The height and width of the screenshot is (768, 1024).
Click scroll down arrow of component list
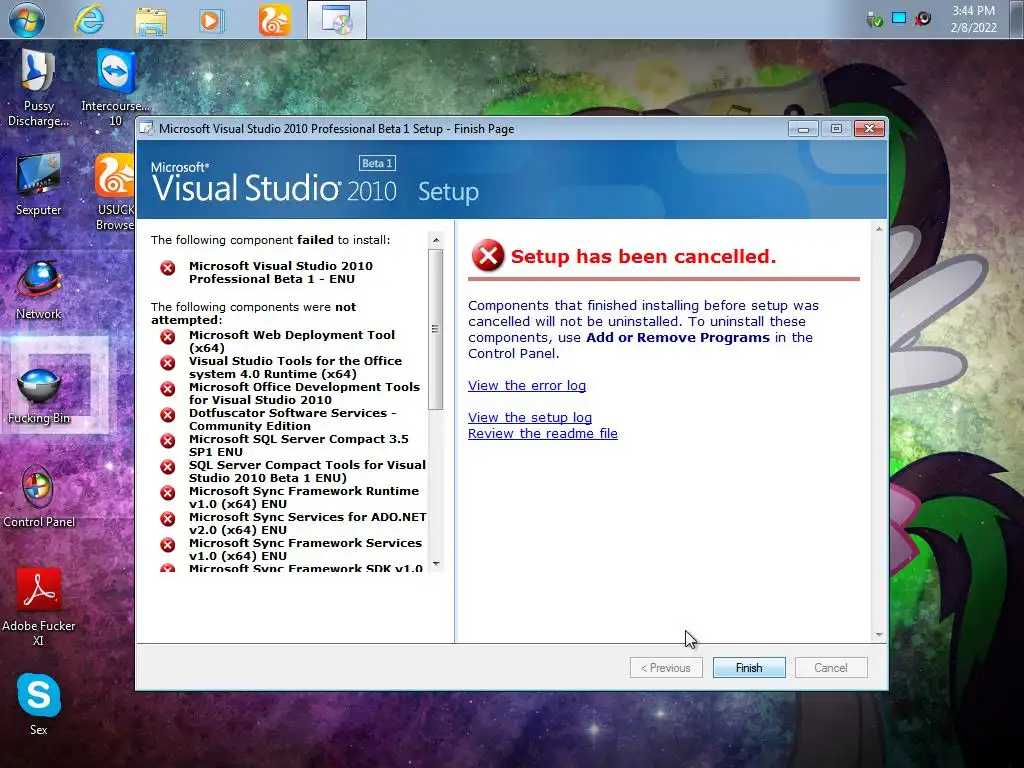pos(436,564)
